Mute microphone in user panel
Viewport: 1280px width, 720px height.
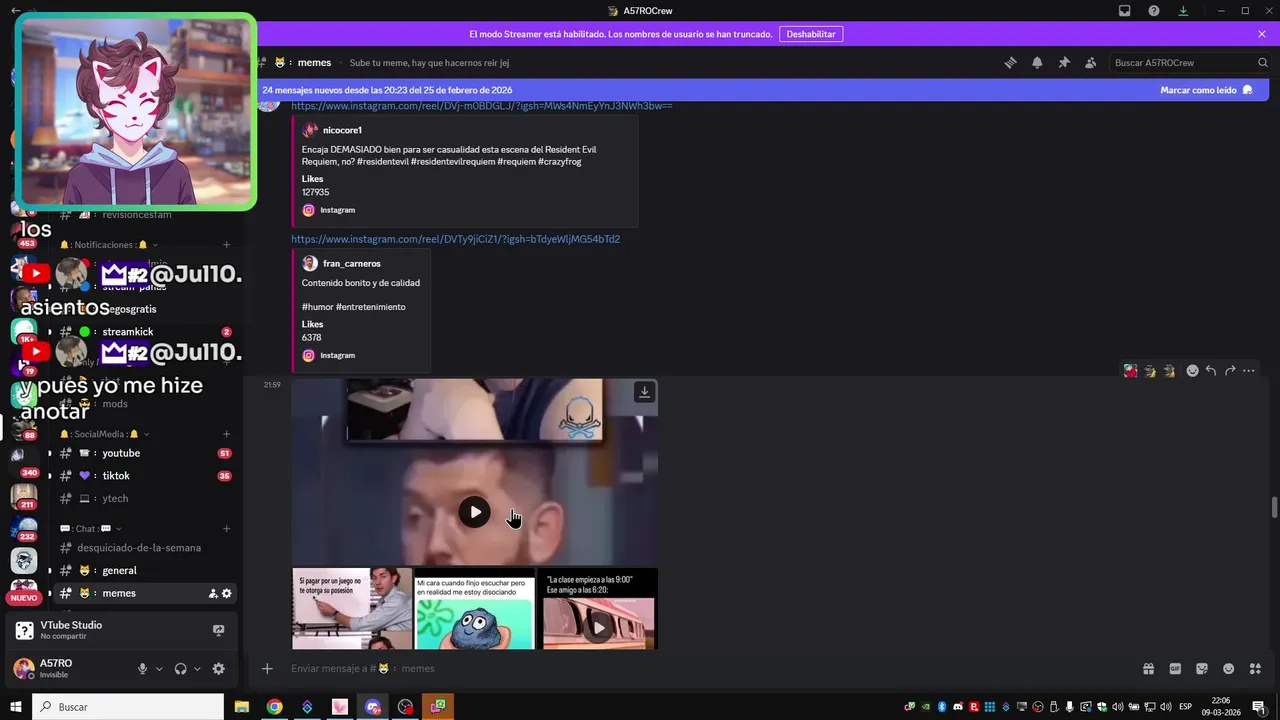pos(142,669)
